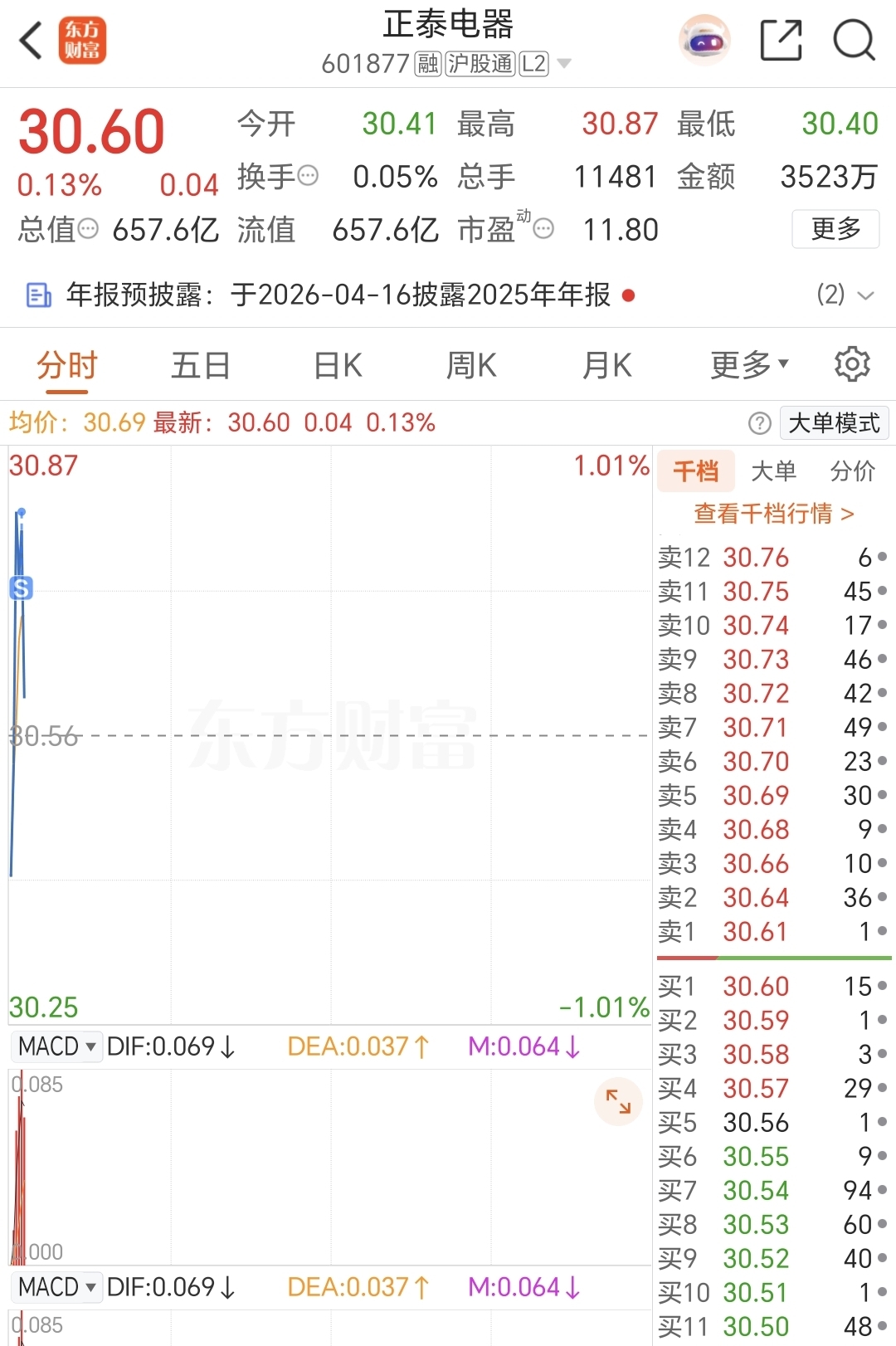Tap the annual report document icon
Viewport: 896px width, 1346px height.
[39, 295]
